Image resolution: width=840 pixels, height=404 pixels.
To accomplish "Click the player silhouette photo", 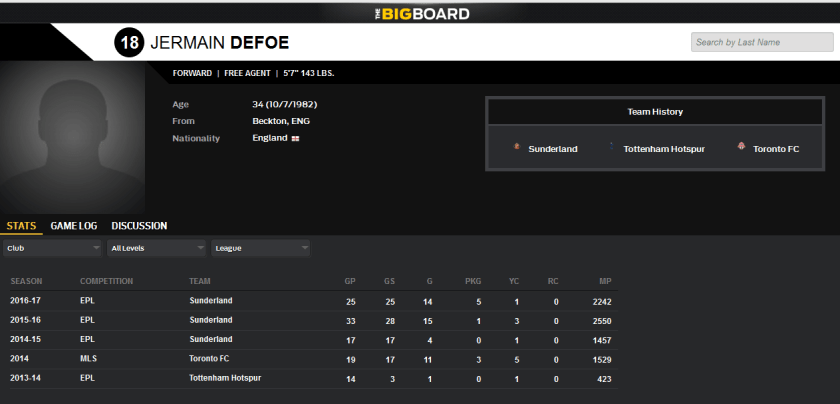I will [x=72, y=138].
